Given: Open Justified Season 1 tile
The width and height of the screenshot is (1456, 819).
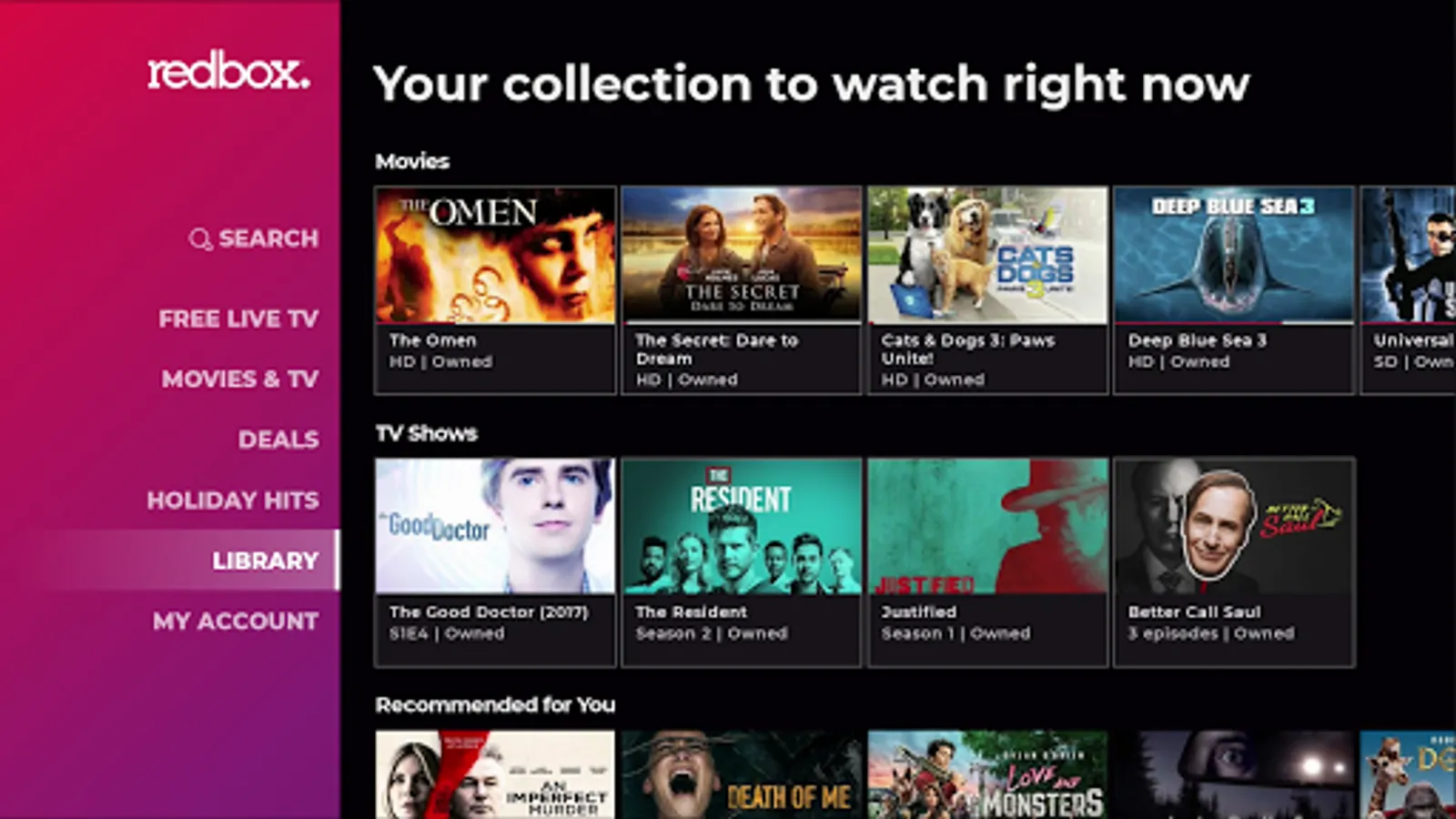Looking at the screenshot, I should point(987,562).
